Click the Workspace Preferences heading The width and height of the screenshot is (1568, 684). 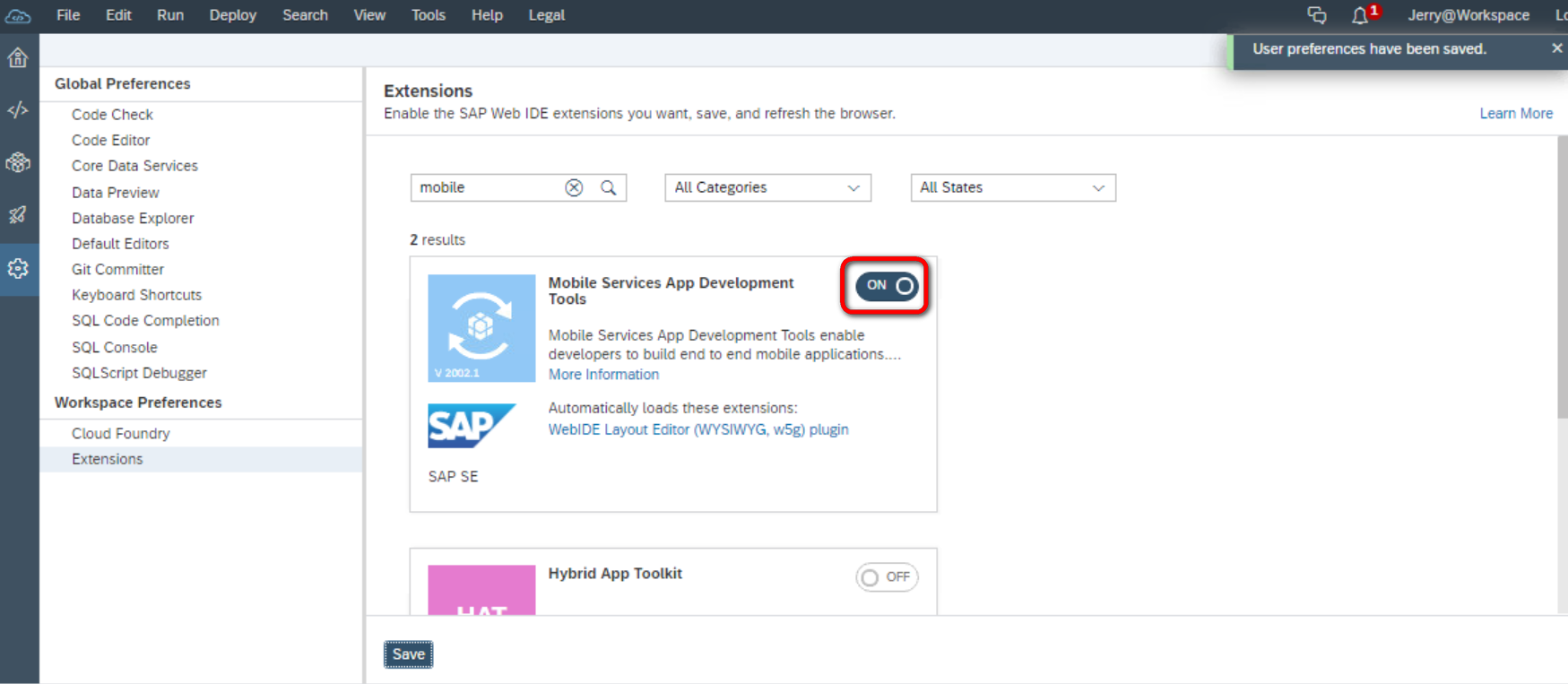click(x=138, y=403)
